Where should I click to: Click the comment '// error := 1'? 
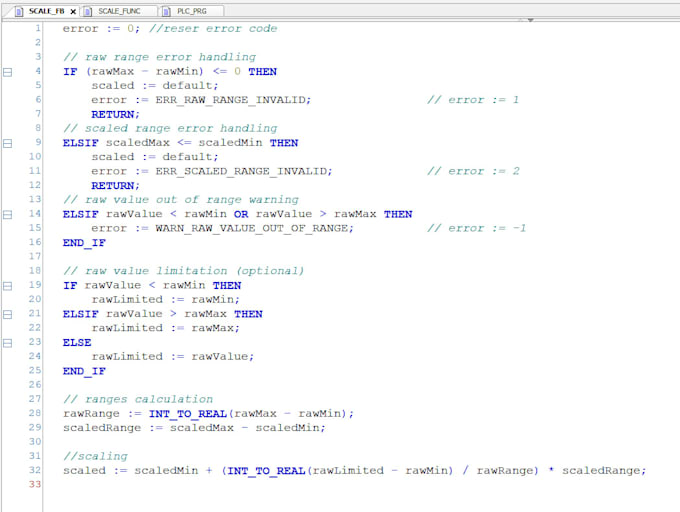click(473, 100)
